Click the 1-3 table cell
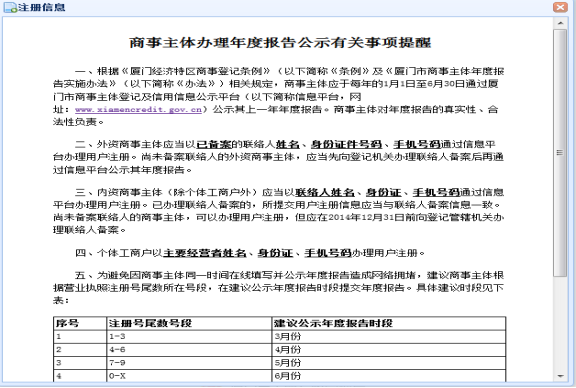Viewport: 576px width, 388px height. (x=189, y=337)
